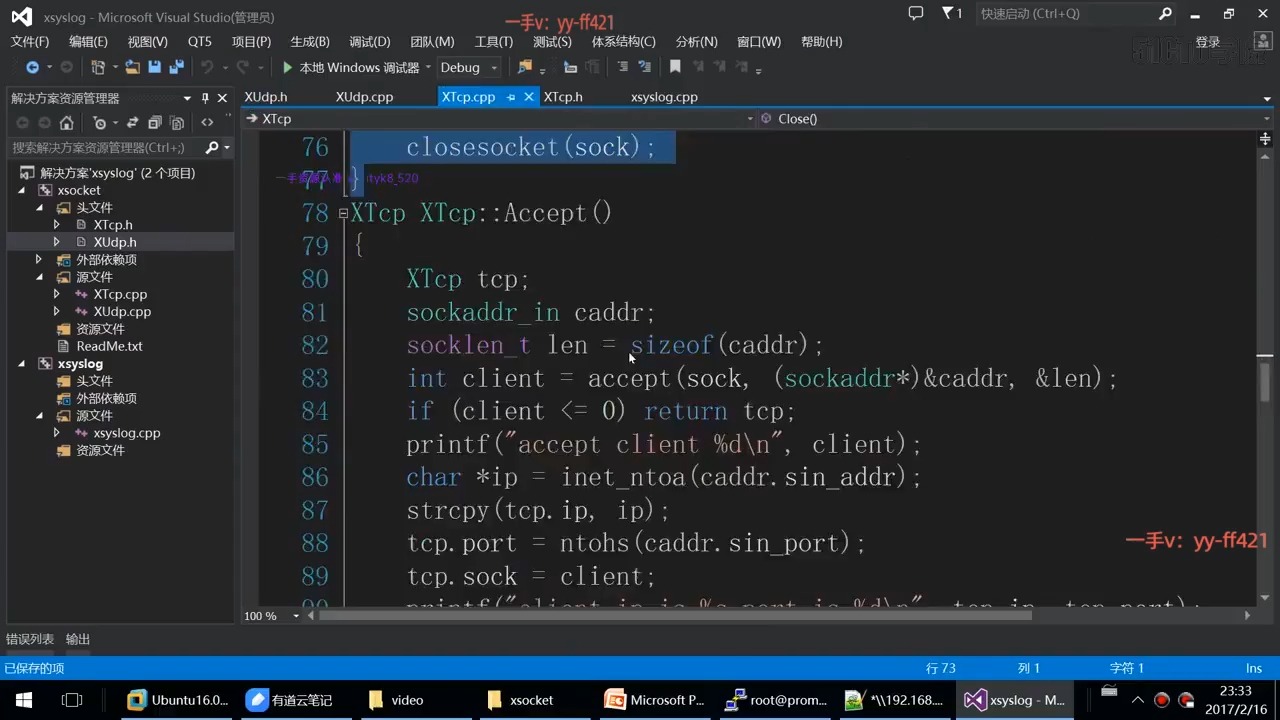Select XTcp.cpp file in Solution Explorer

120,294
